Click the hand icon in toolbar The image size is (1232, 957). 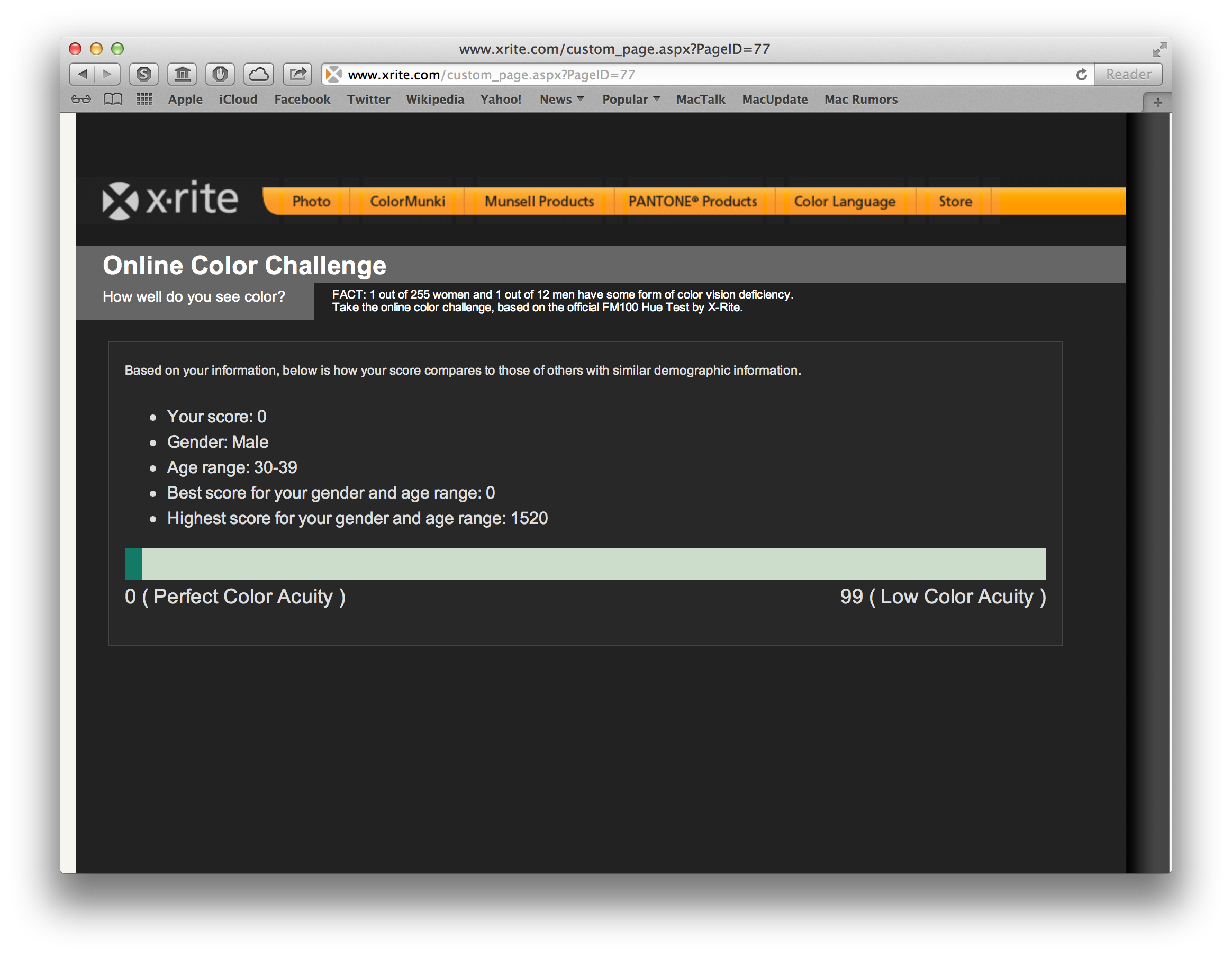point(220,74)
